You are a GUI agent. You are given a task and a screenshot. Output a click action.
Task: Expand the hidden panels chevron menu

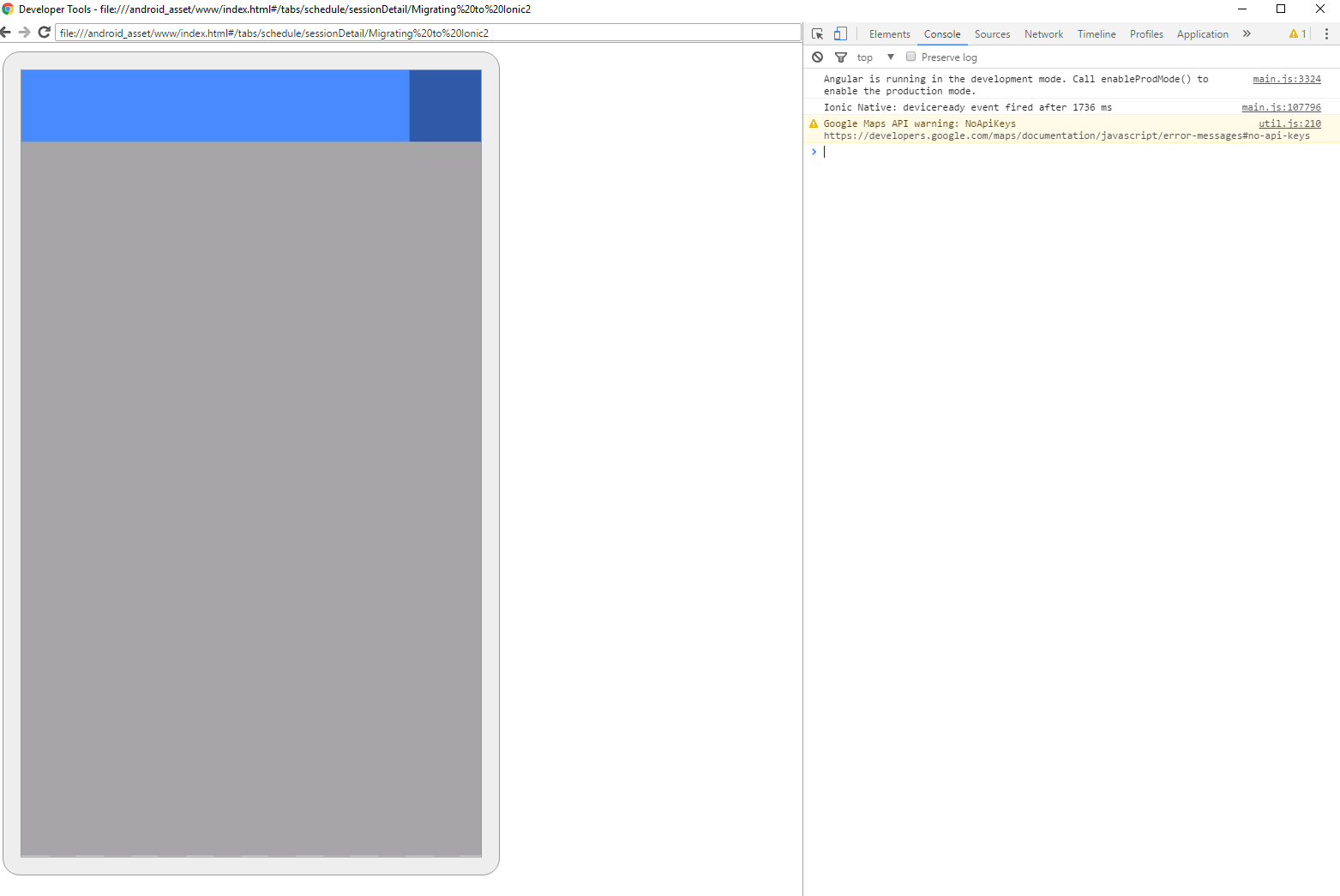click(1247, 33)
